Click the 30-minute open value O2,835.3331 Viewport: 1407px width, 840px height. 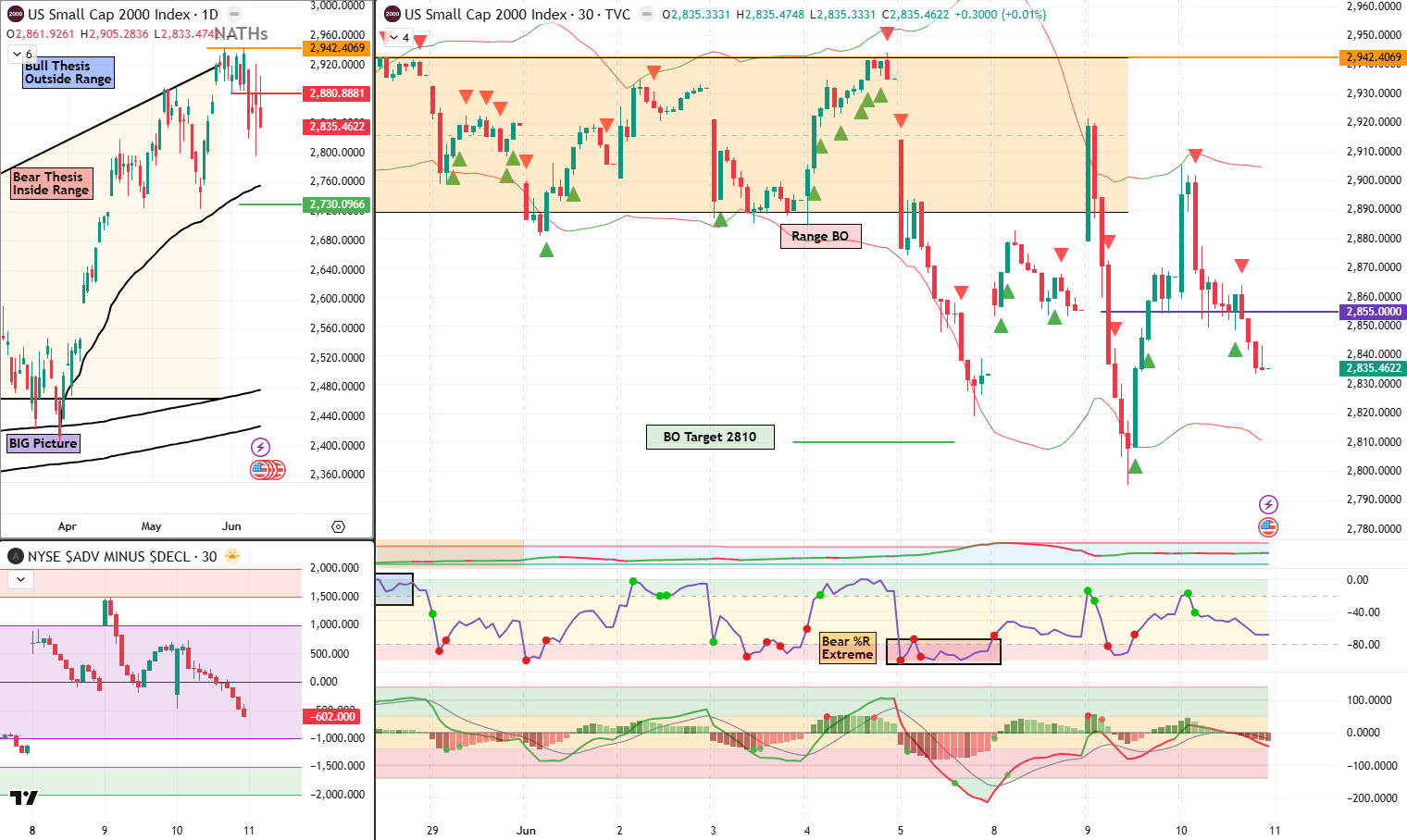pyautogui.click(x=696, y=15)
